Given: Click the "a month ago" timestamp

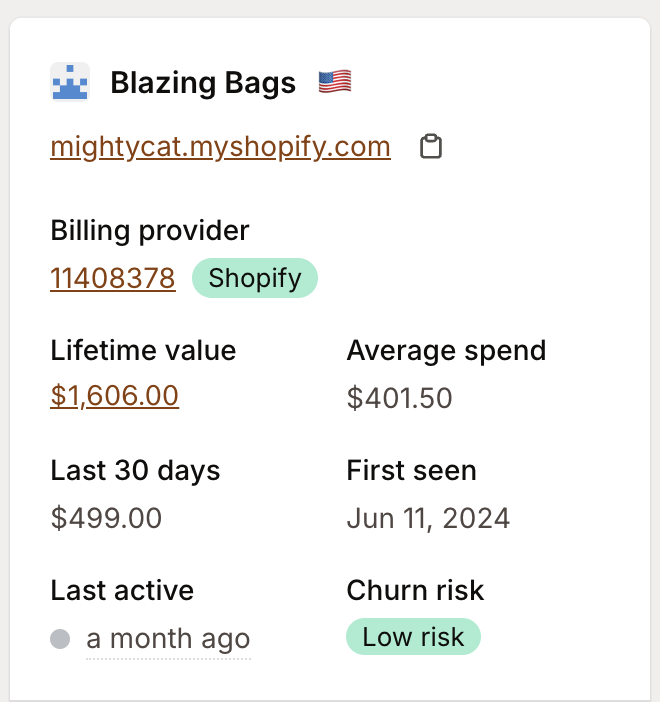Looking at the screenshot, I should (x=168, y=639).
